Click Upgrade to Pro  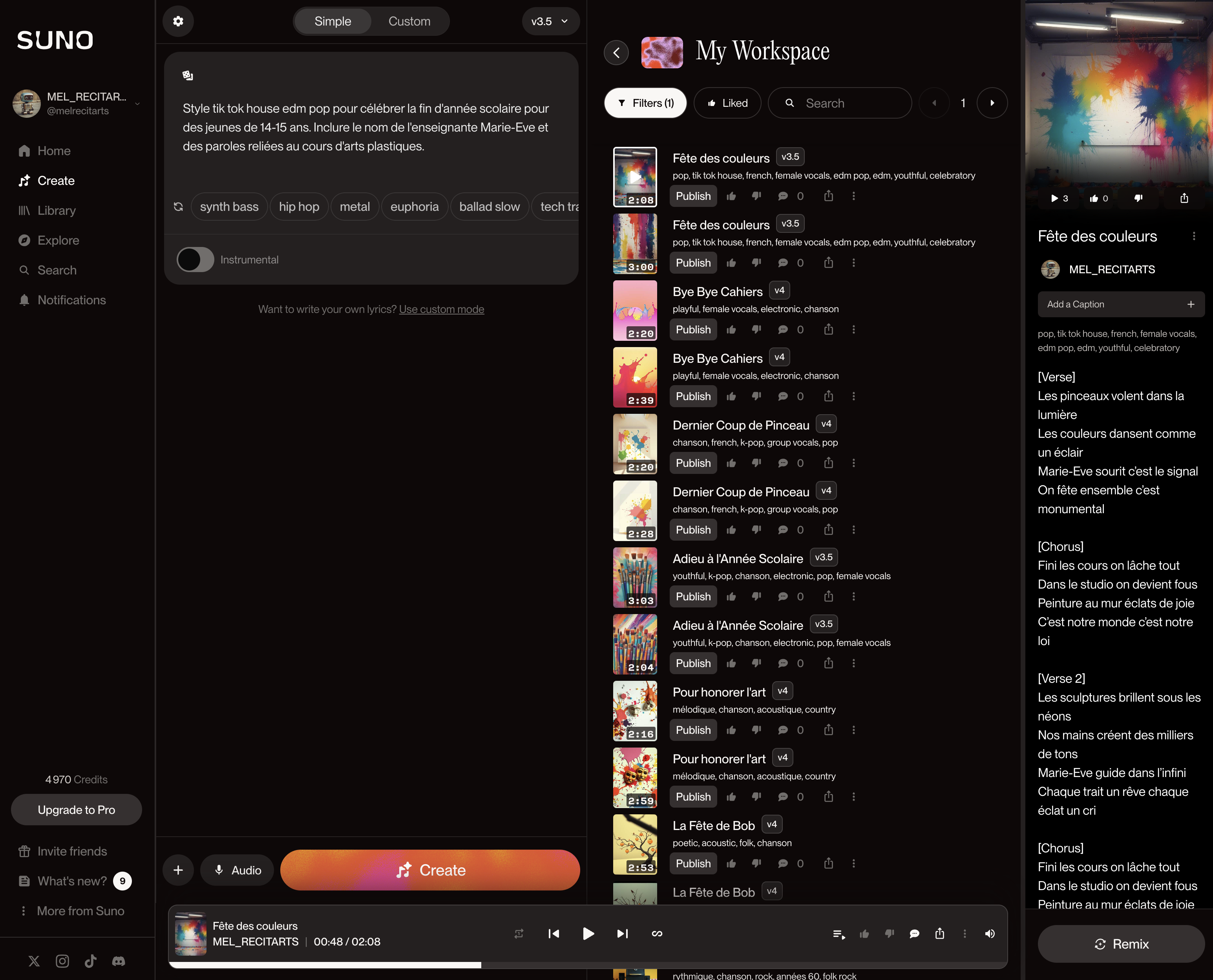click(76, 810)
